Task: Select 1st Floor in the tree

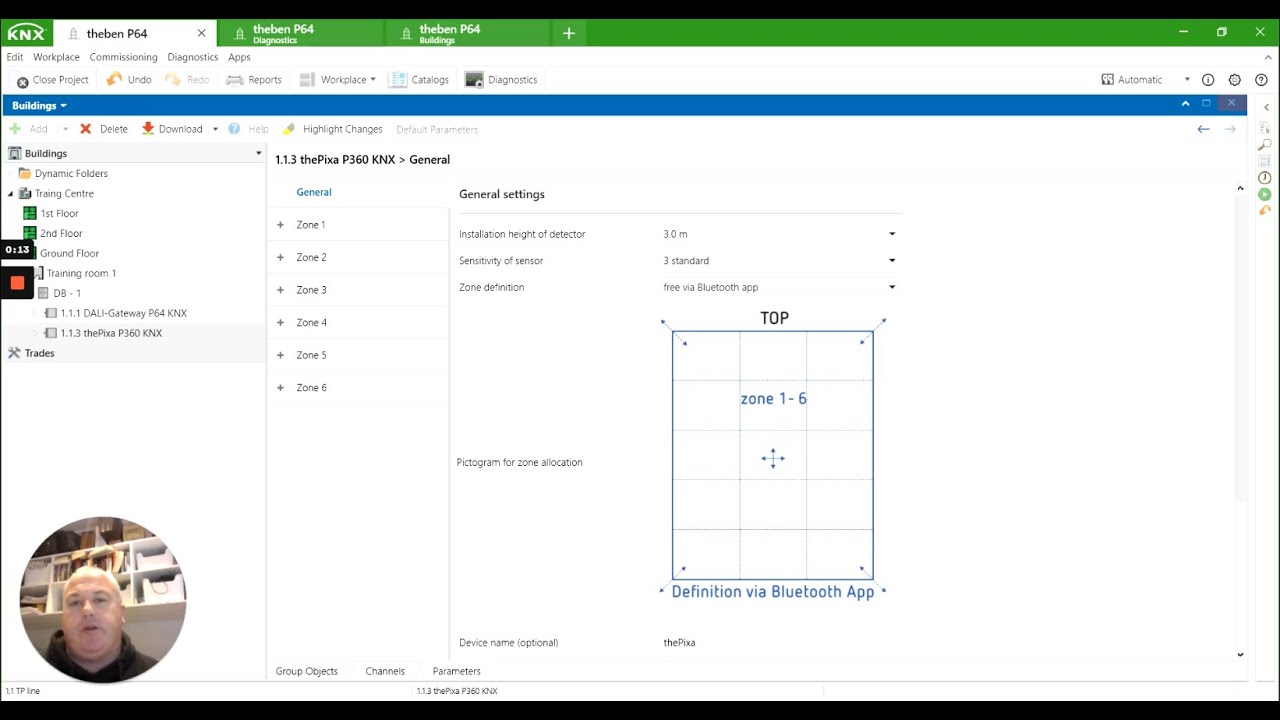Action: pyautogui.click(x=59, y=213)
